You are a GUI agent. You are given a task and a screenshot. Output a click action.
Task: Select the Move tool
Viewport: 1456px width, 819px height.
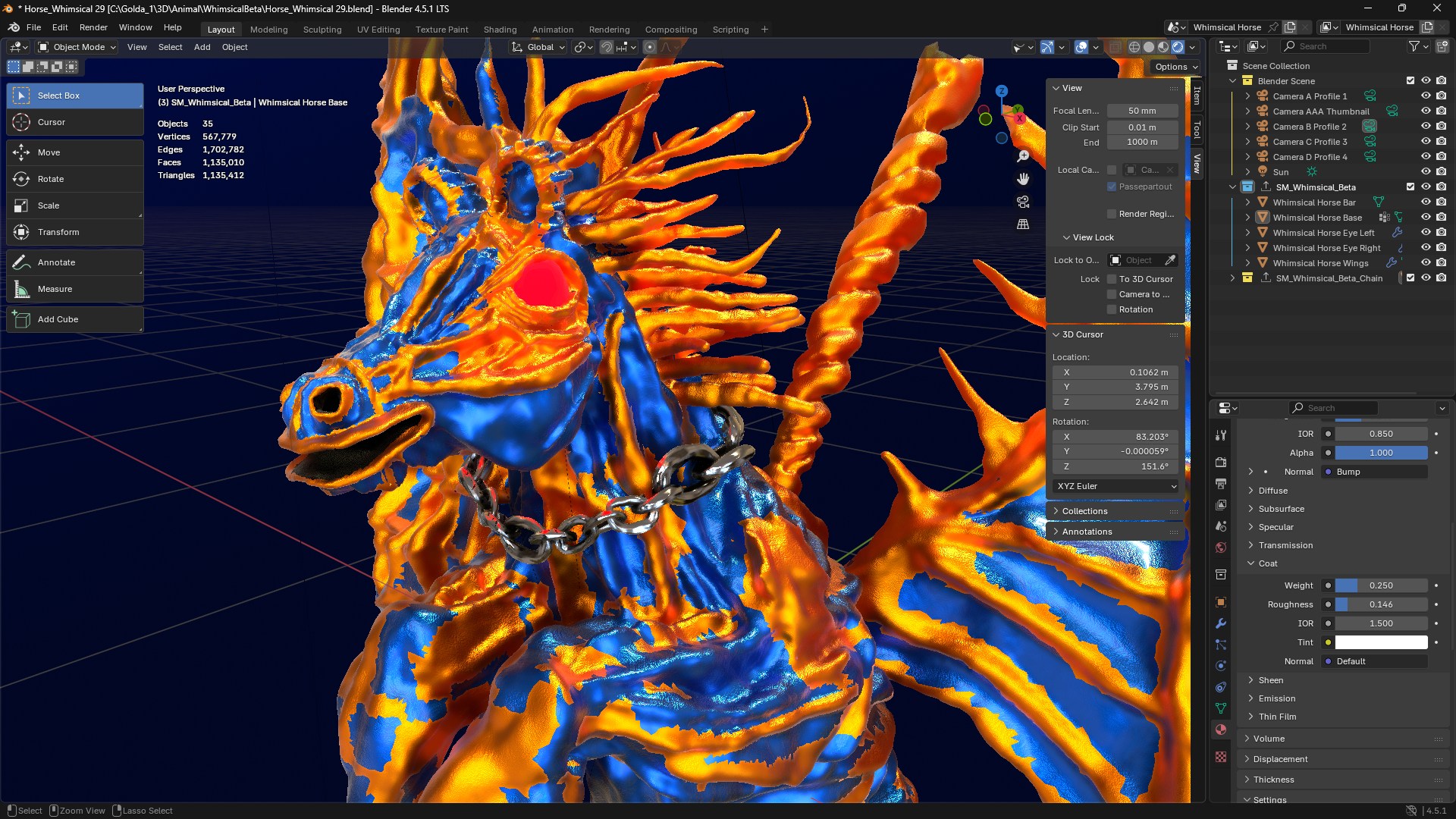tap(49, 152)
